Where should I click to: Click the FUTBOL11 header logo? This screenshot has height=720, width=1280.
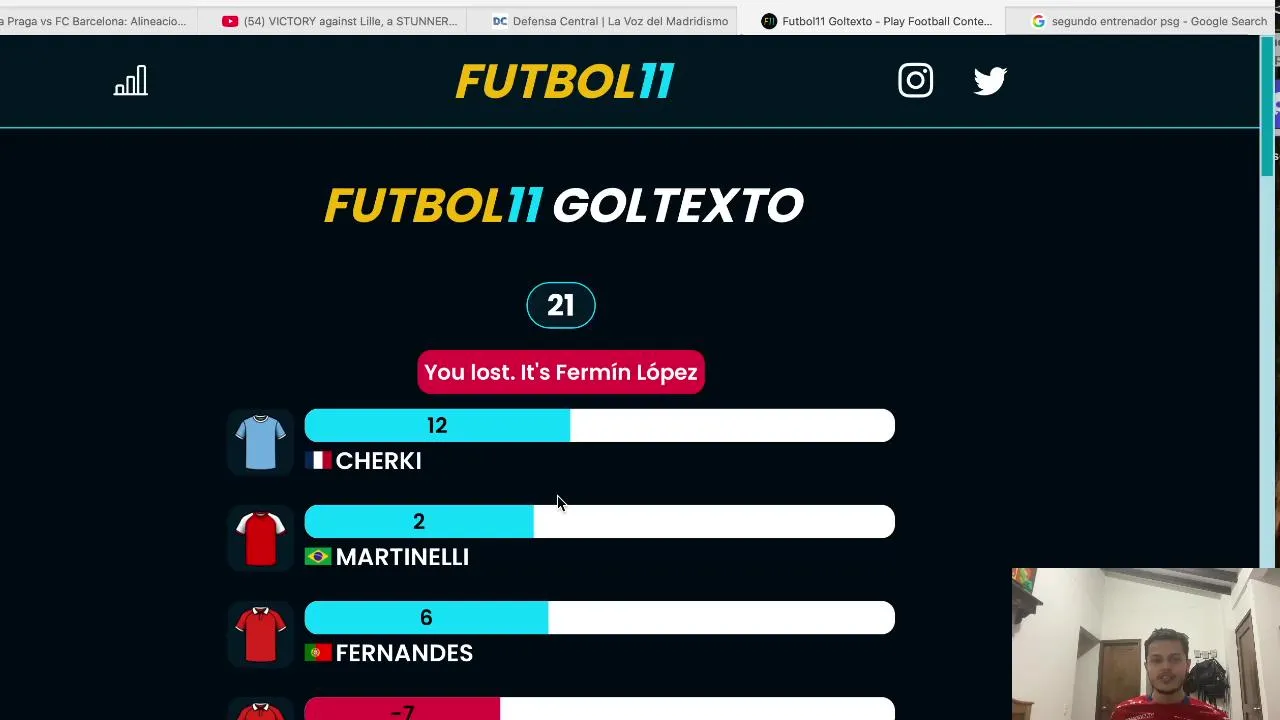(x=565, y=82)
